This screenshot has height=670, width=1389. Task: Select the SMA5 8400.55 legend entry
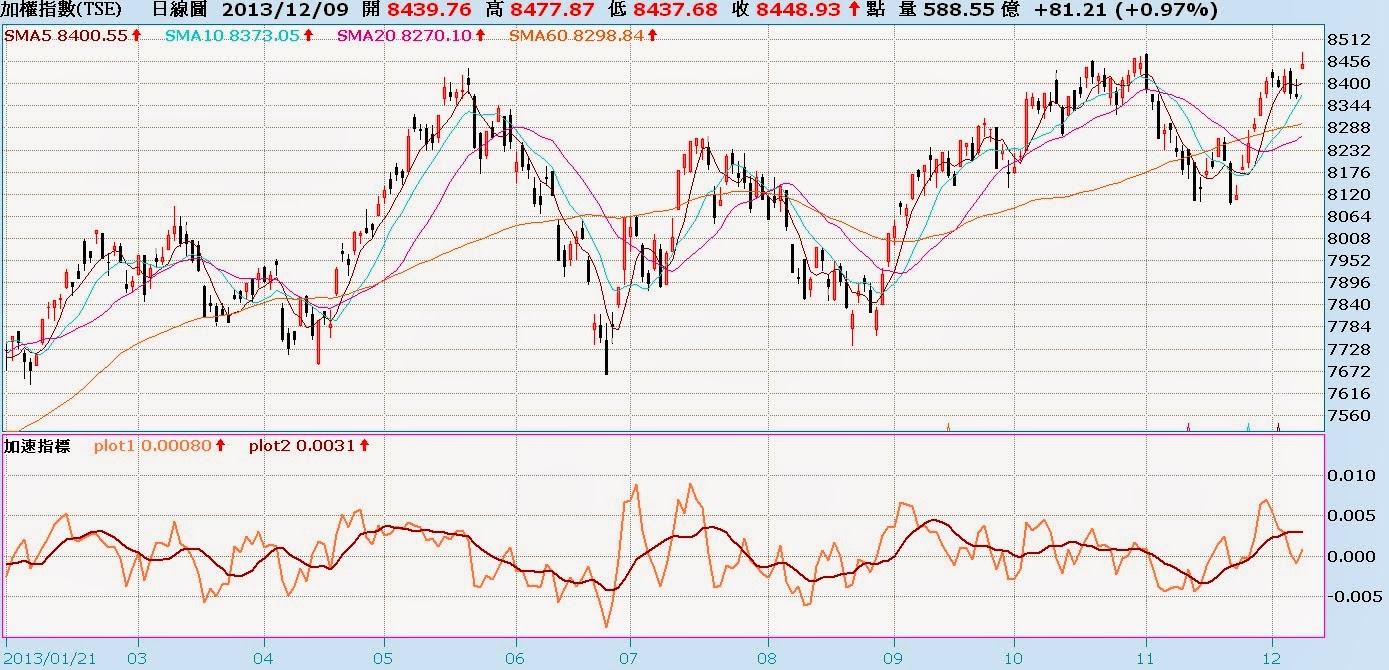coord(66,35)
